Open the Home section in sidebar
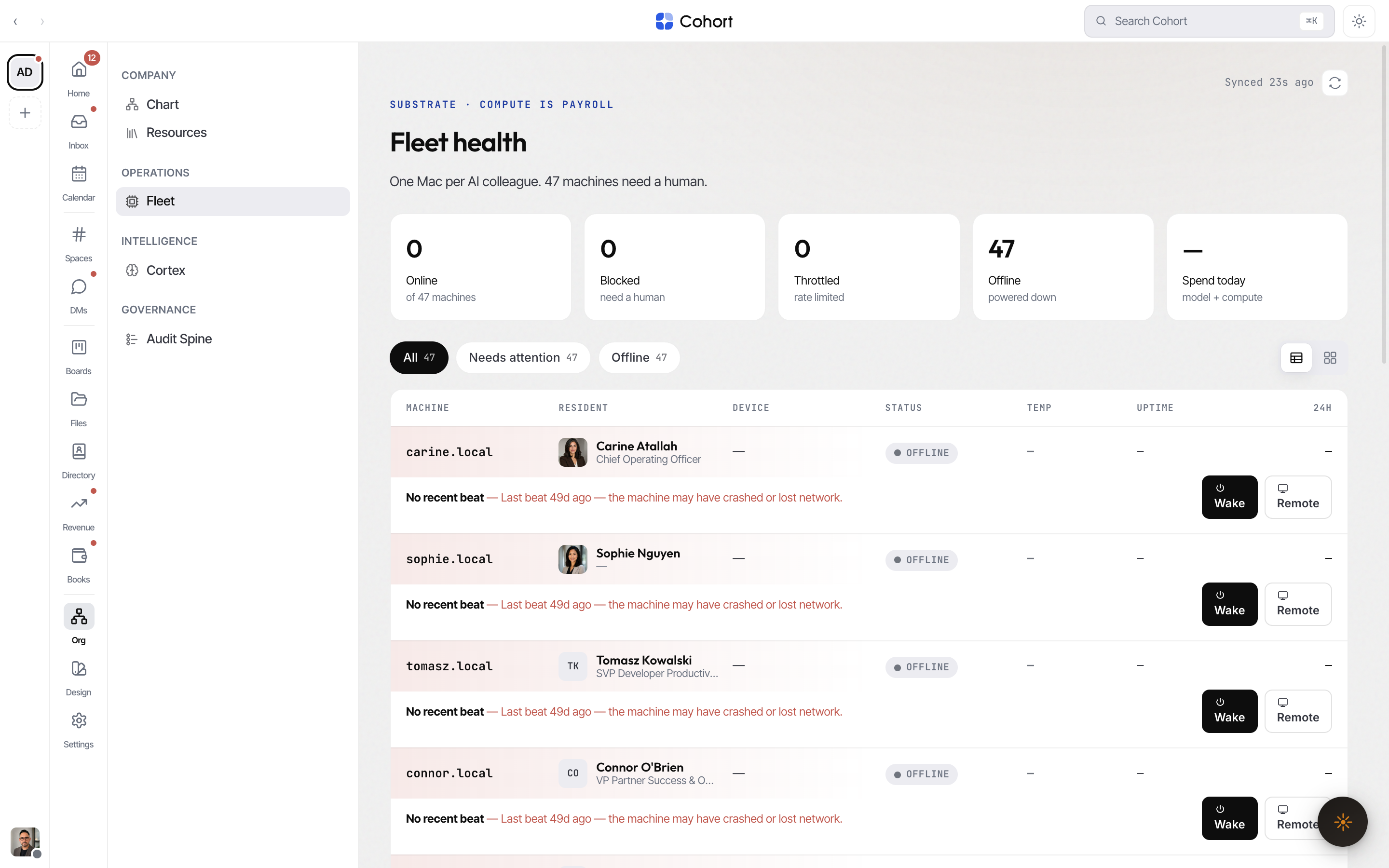 point(79,78)
